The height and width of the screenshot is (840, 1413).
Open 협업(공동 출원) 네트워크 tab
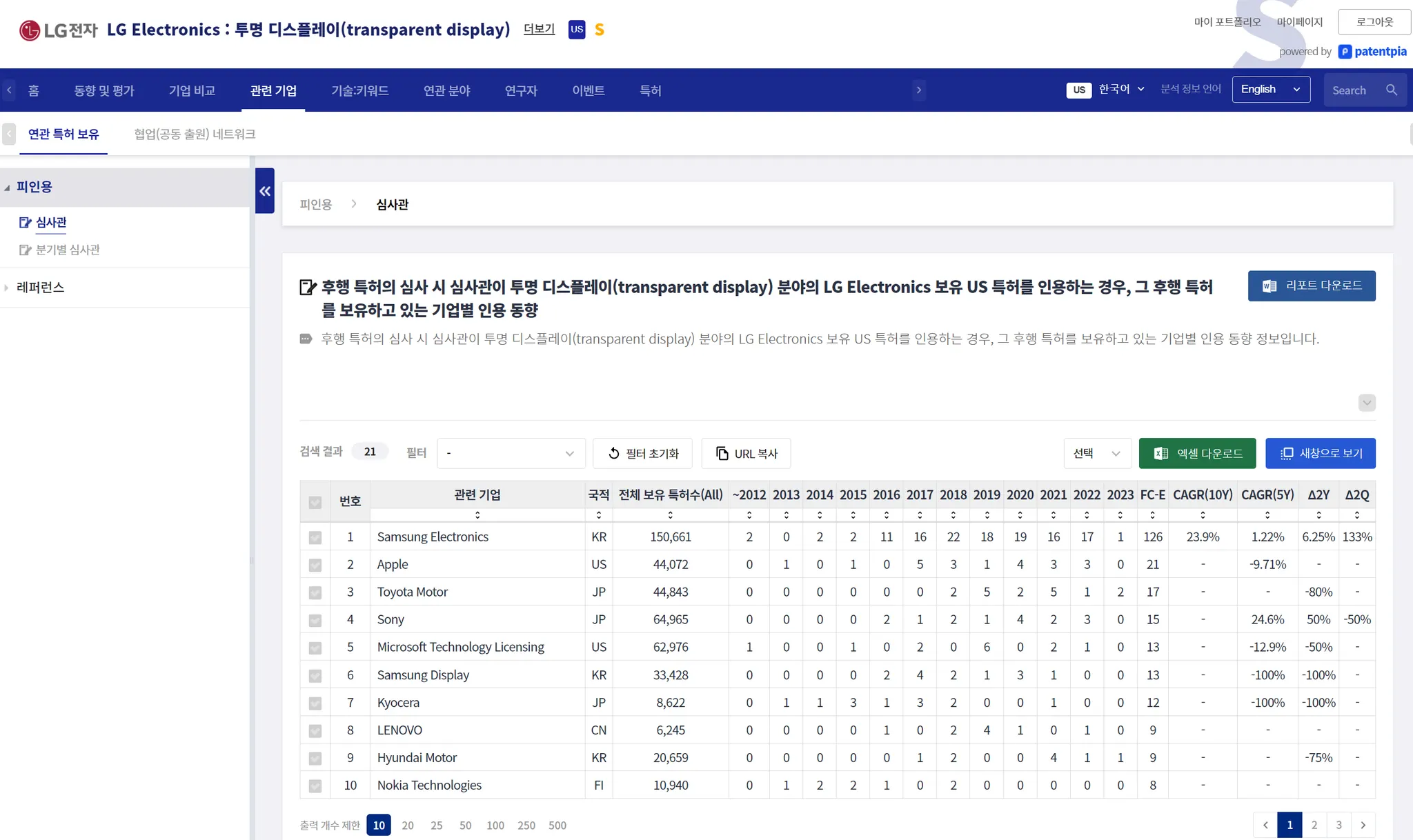[195, 134]
